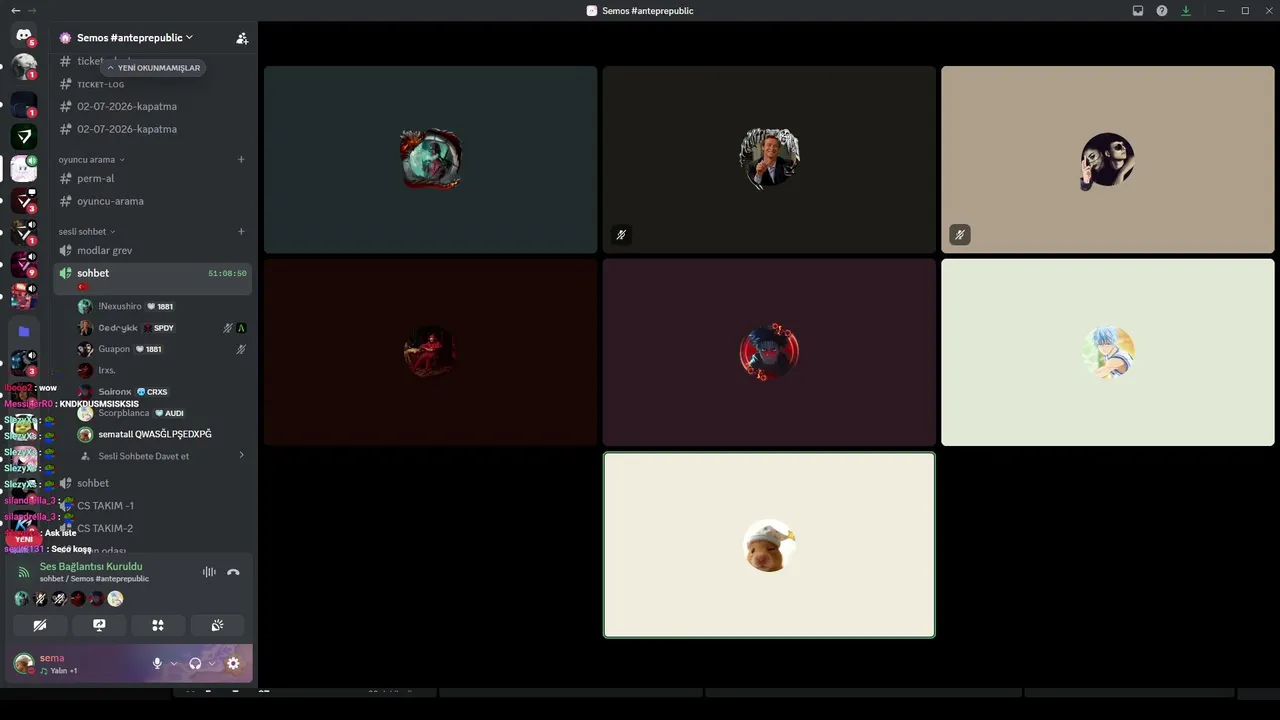The width and height of the screenshot is (1280, 720).
Task: Focus the beige tile with masked avatar
Action: 1108,160
